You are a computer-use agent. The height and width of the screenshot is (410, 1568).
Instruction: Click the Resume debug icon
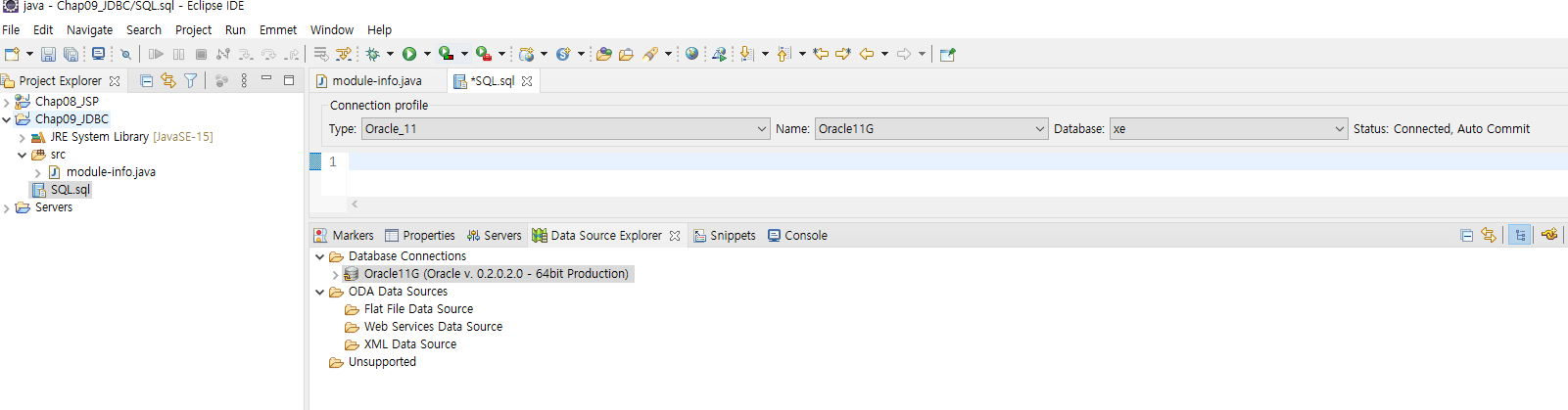[156, 54]
